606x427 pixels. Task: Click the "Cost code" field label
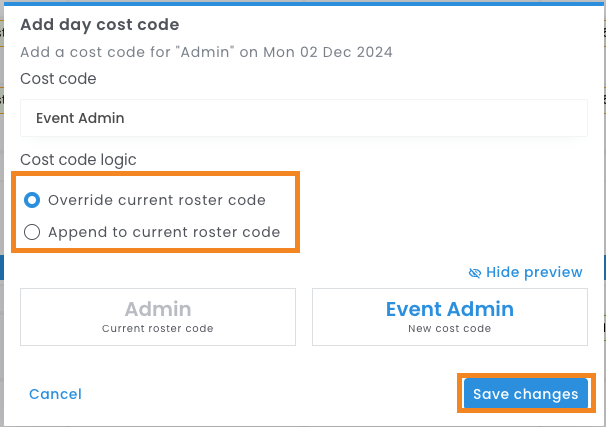pyautogui.click(x=58, y=78)
